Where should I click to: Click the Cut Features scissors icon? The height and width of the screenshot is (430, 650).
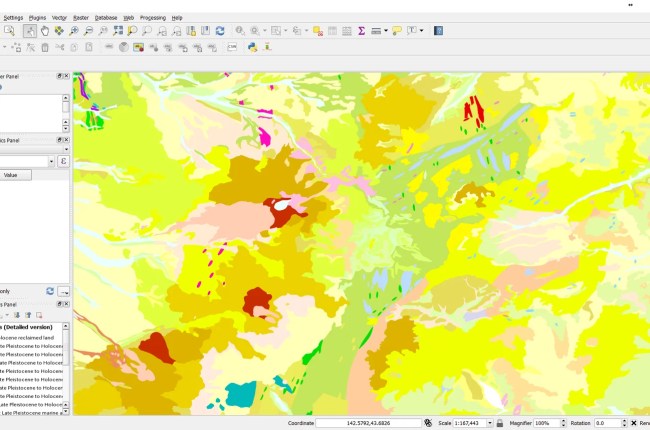tap(60, 47)
